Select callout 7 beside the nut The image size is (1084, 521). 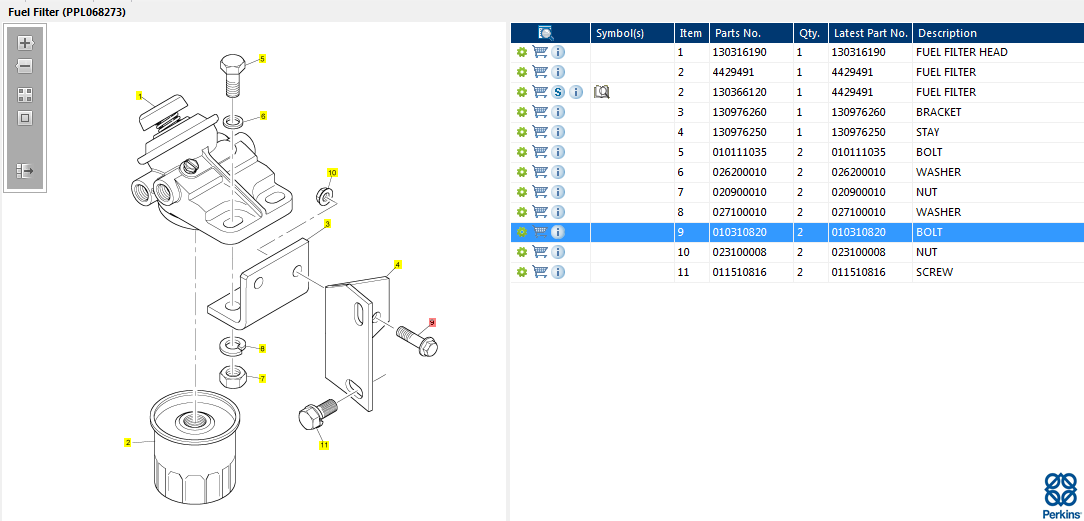(x=263, y=378)
